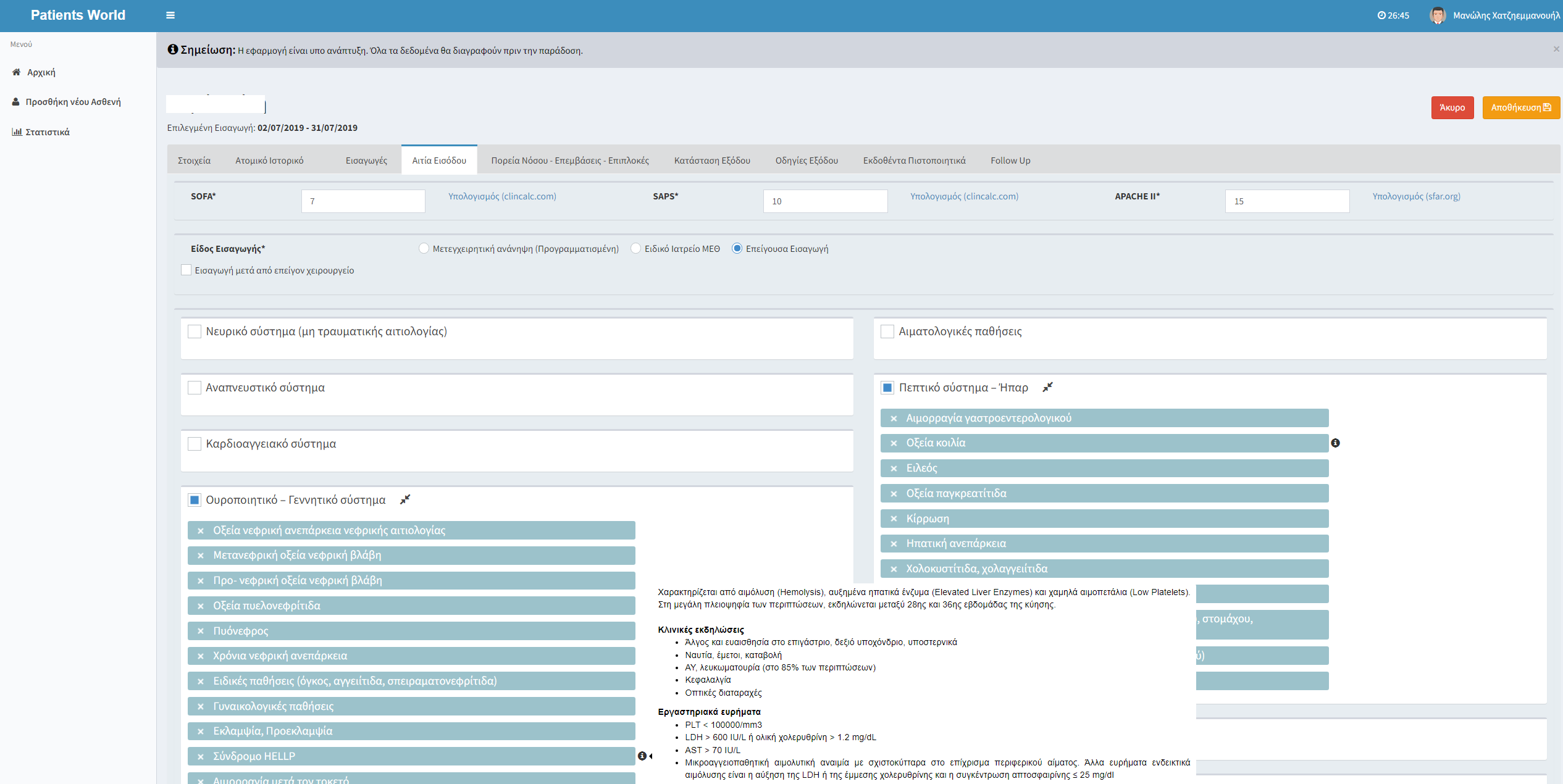Switch to the Ατομικό Ιστορικό tab
The width and height of the screenshot is (1563, 784).
coord(269,161)
